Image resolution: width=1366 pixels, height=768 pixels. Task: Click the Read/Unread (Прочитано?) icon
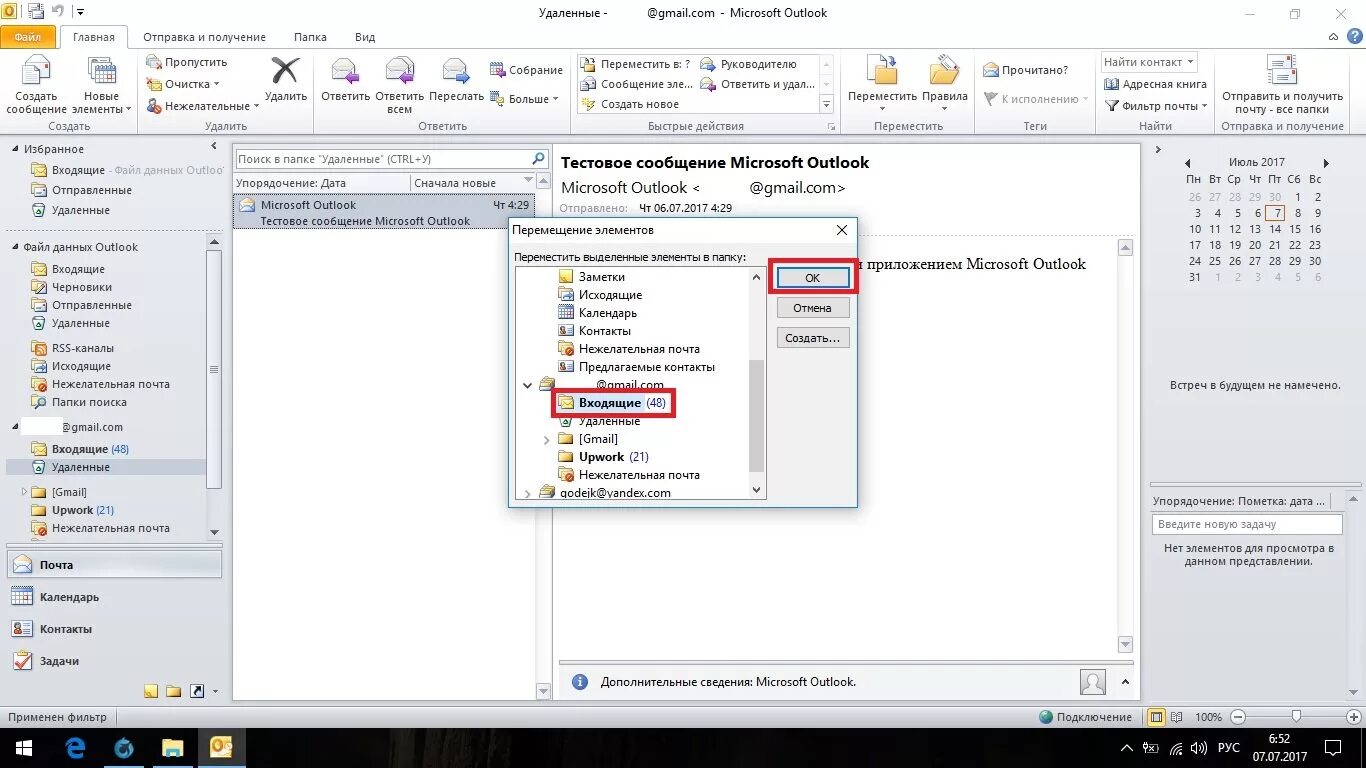[x=991, y=70]
